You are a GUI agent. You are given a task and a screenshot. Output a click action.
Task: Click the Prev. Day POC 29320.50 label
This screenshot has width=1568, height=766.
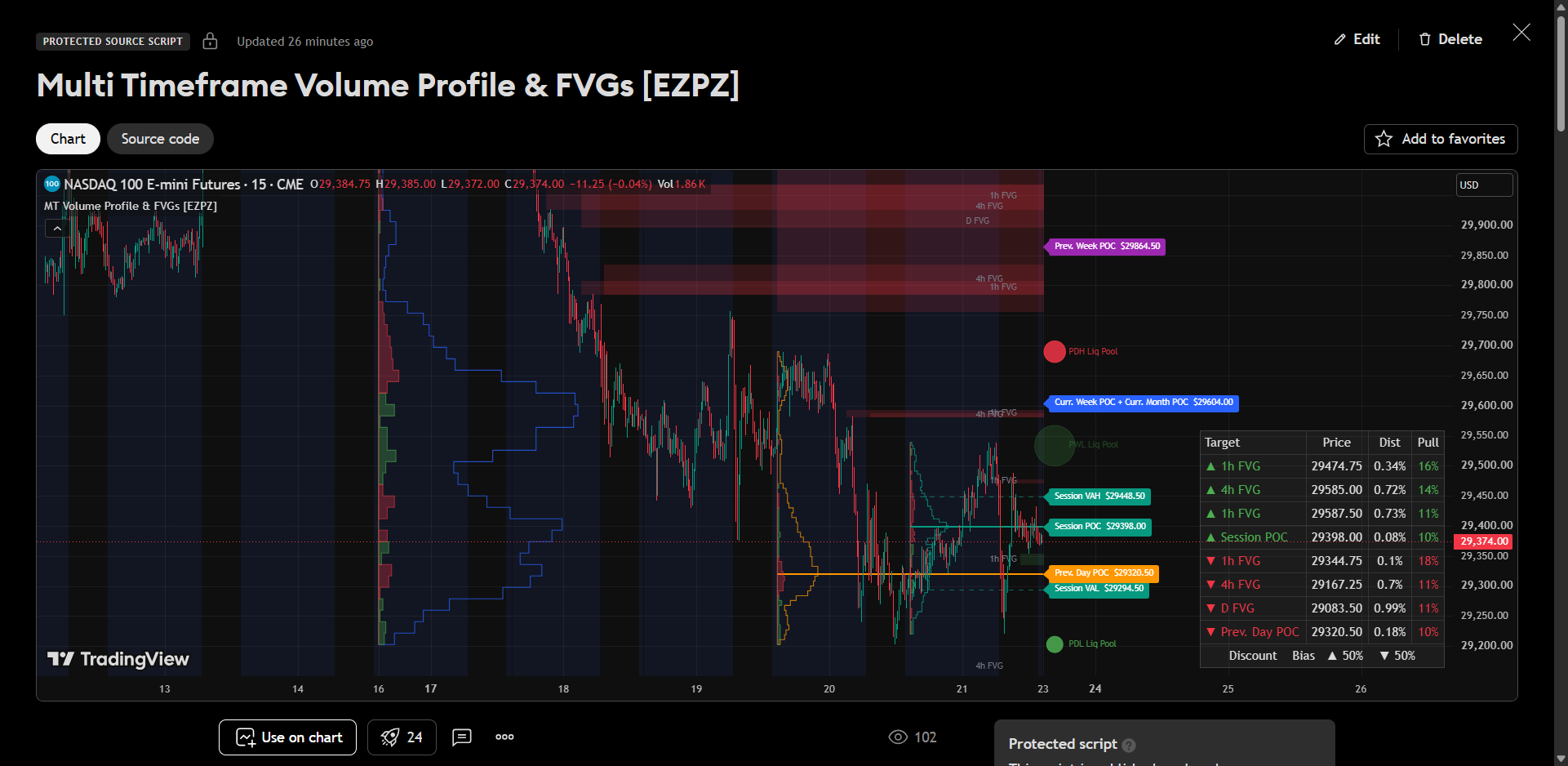1103,573
